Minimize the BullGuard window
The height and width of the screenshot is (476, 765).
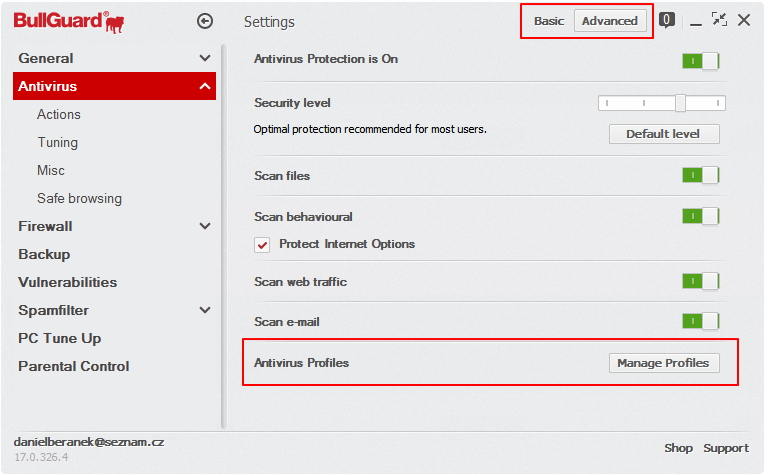695,21
